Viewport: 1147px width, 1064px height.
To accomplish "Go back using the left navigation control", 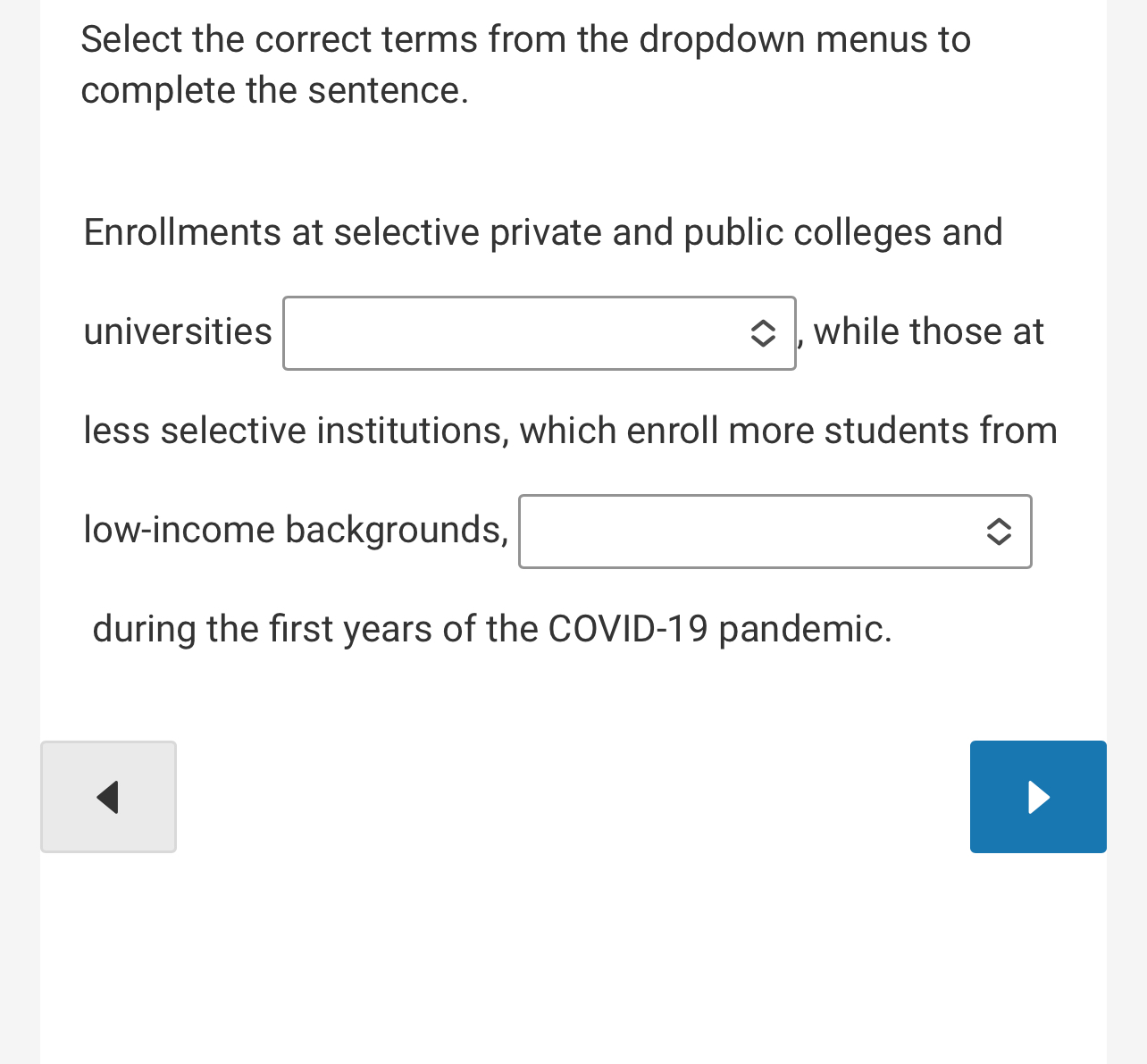I will tap(107, 797).
